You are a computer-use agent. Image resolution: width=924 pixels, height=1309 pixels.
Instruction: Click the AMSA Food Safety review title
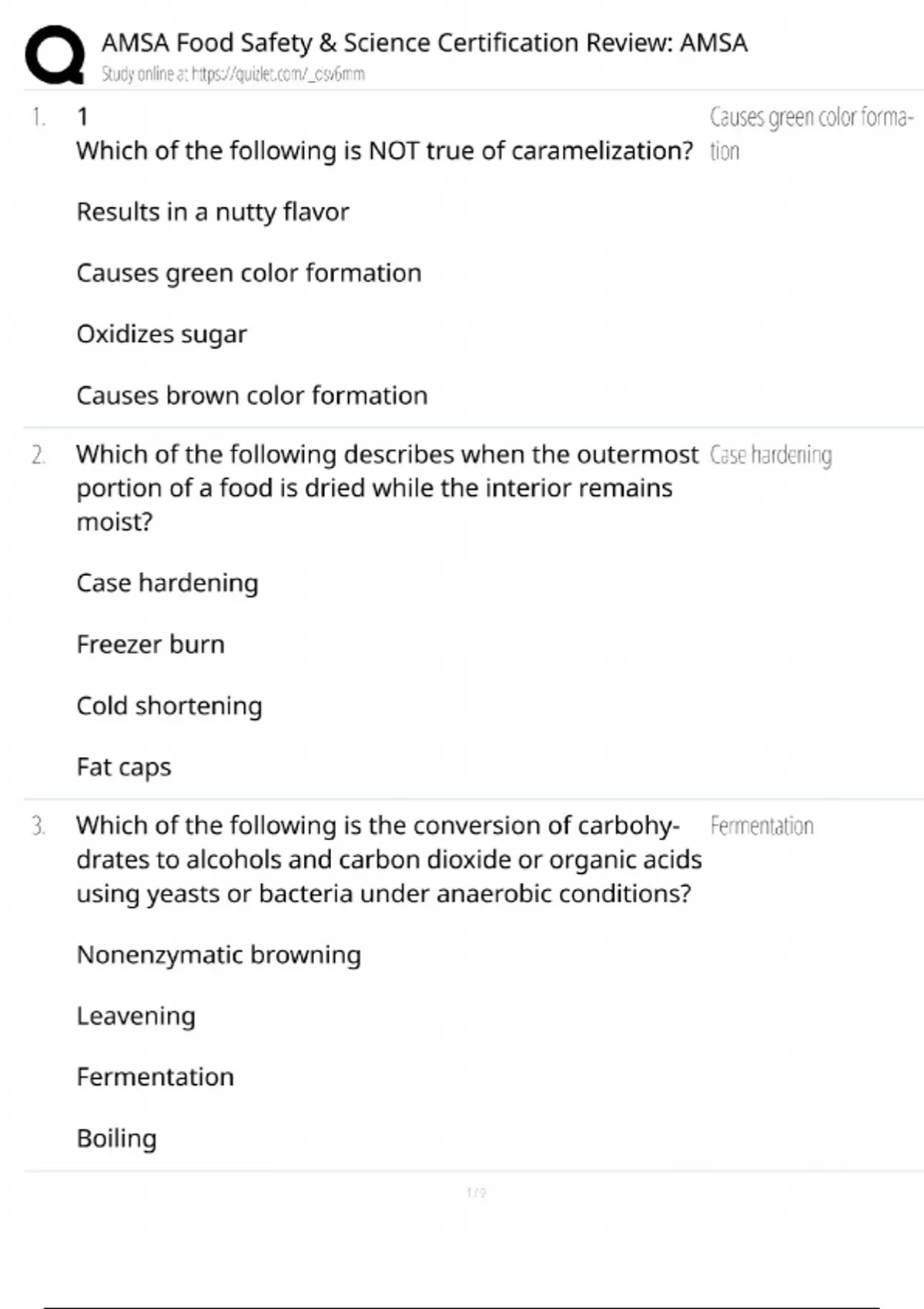coord(424,43)
